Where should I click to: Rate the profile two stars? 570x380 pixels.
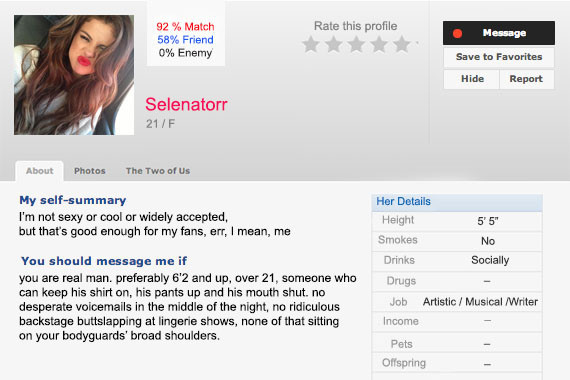click(334, 44)
